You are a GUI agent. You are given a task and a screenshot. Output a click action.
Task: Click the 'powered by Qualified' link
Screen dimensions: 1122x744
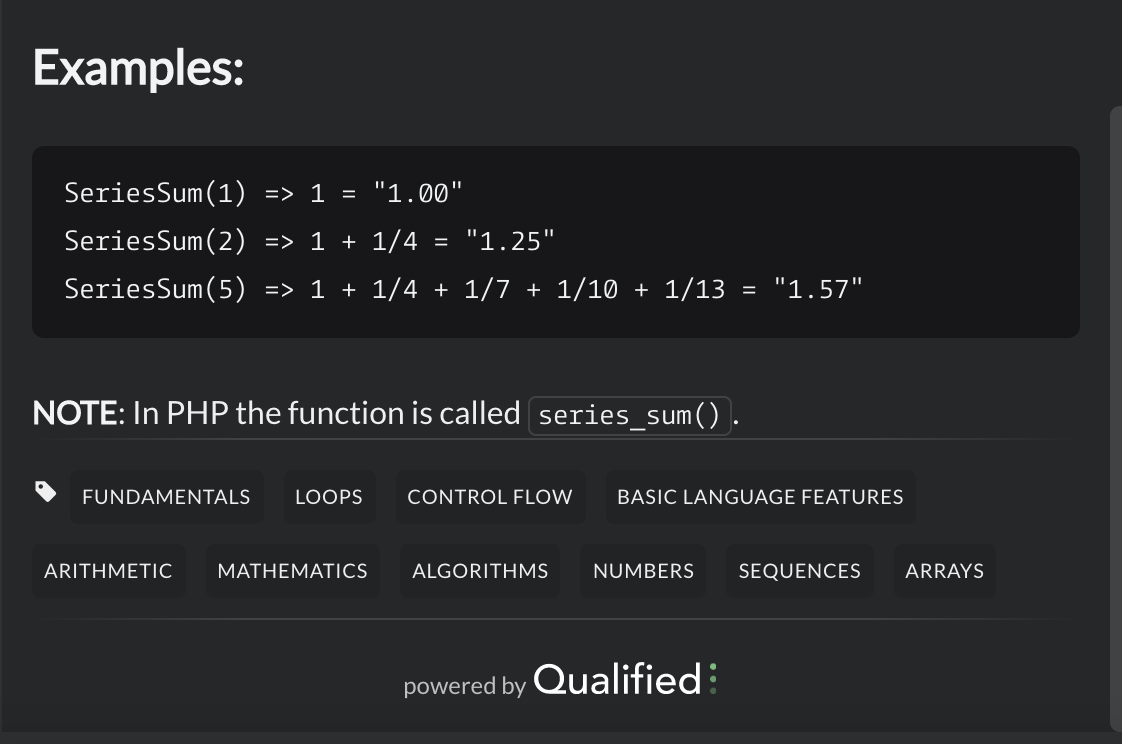coord(560,681)
